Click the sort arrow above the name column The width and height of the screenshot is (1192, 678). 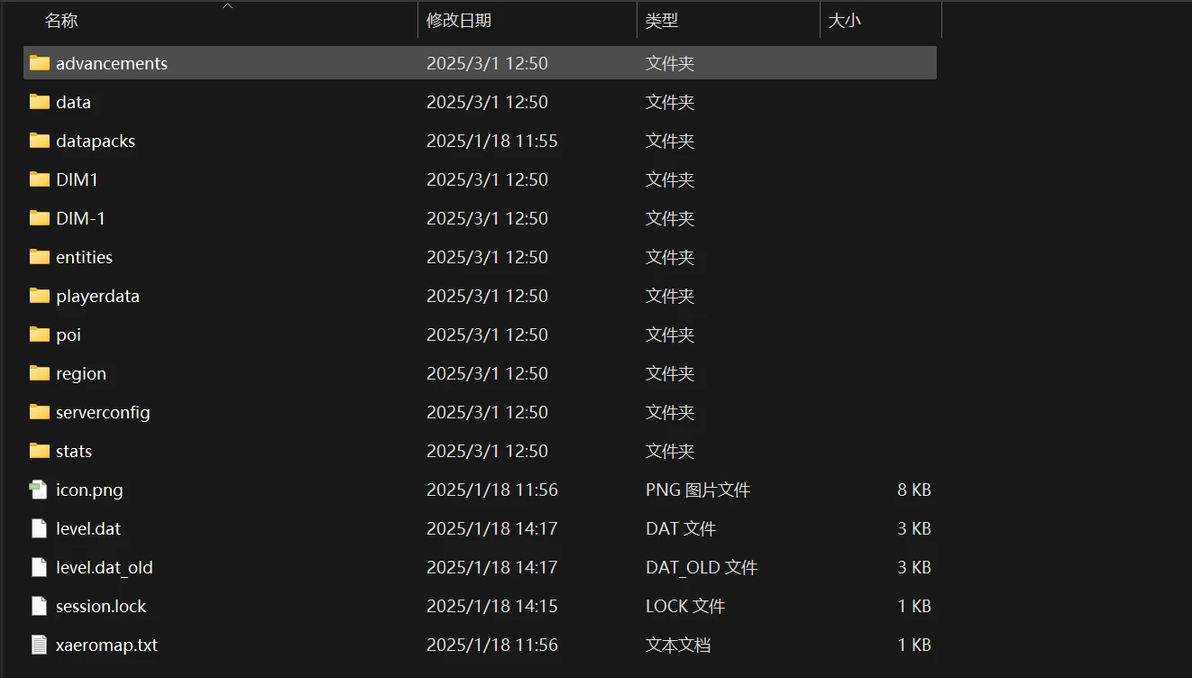tap(227, 6)
